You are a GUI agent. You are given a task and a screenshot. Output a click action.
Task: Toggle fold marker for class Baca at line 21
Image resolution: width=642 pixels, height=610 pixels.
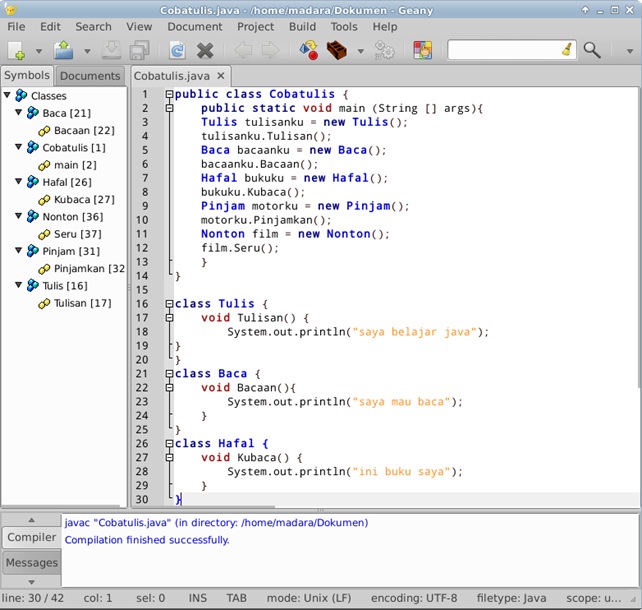170,374
